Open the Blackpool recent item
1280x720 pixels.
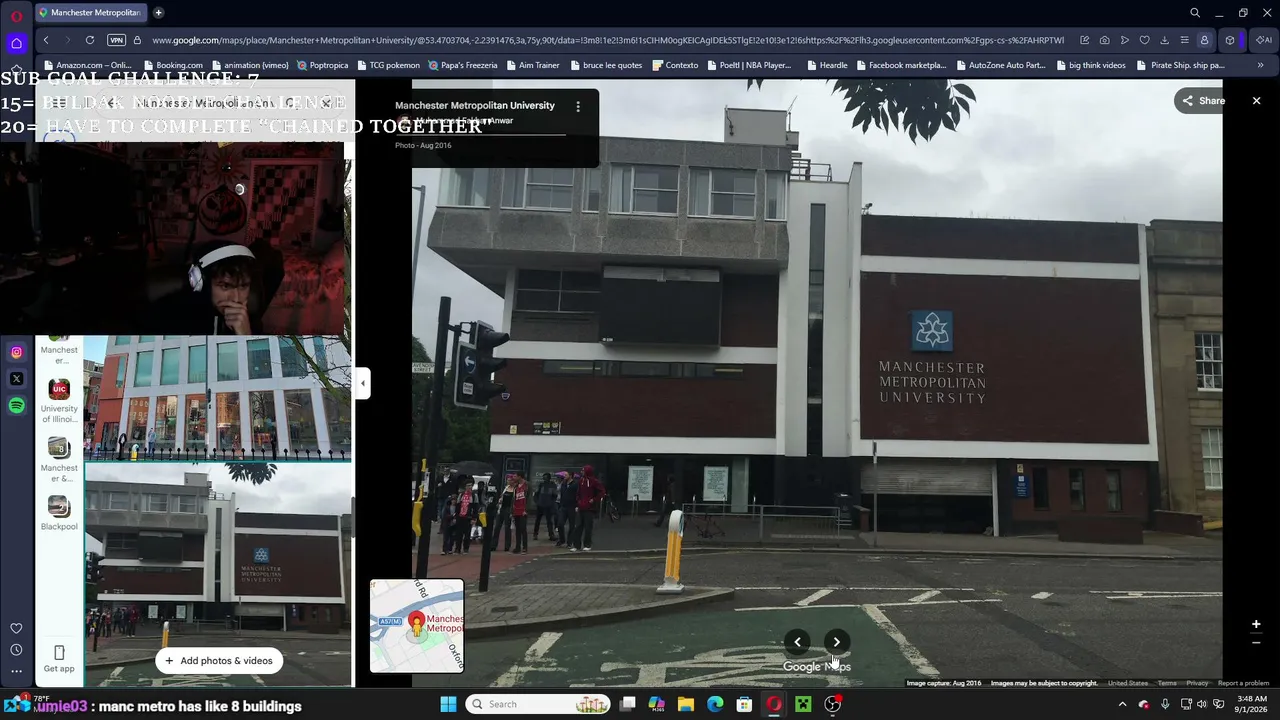coord(59,513)
